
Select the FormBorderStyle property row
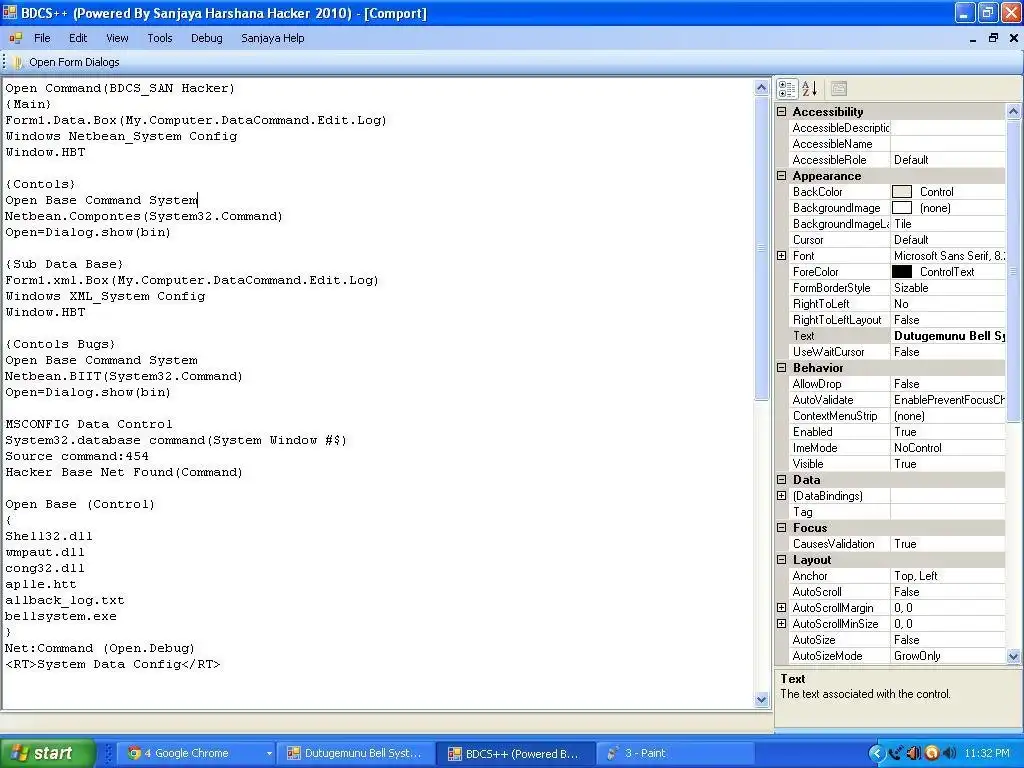[x=897, y=288]
